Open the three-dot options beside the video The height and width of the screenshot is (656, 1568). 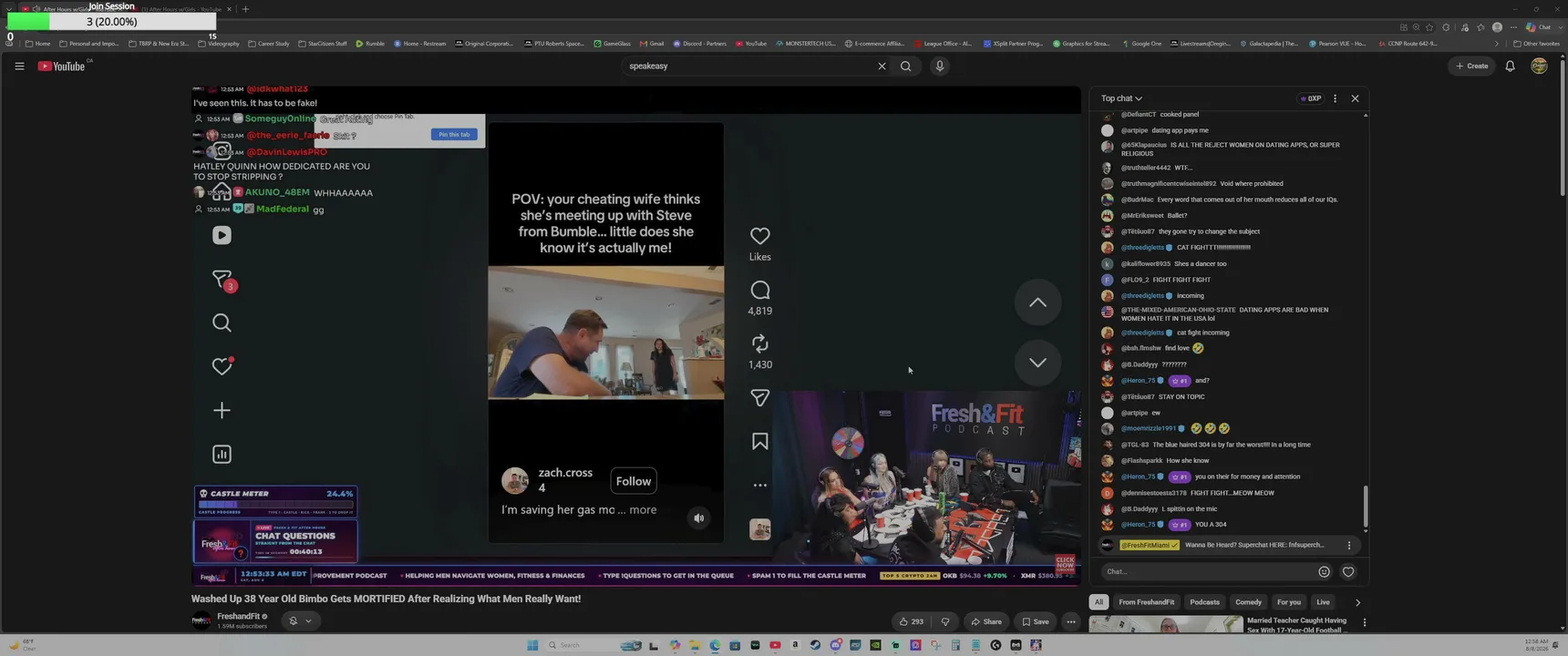[x=760, y=486]
